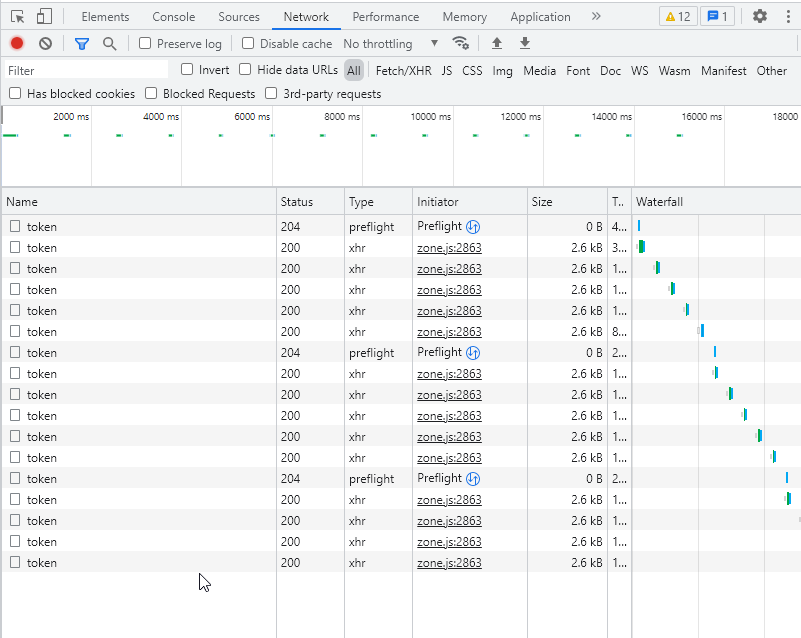
Task: Stop recording network log
Action: [17, 44]
